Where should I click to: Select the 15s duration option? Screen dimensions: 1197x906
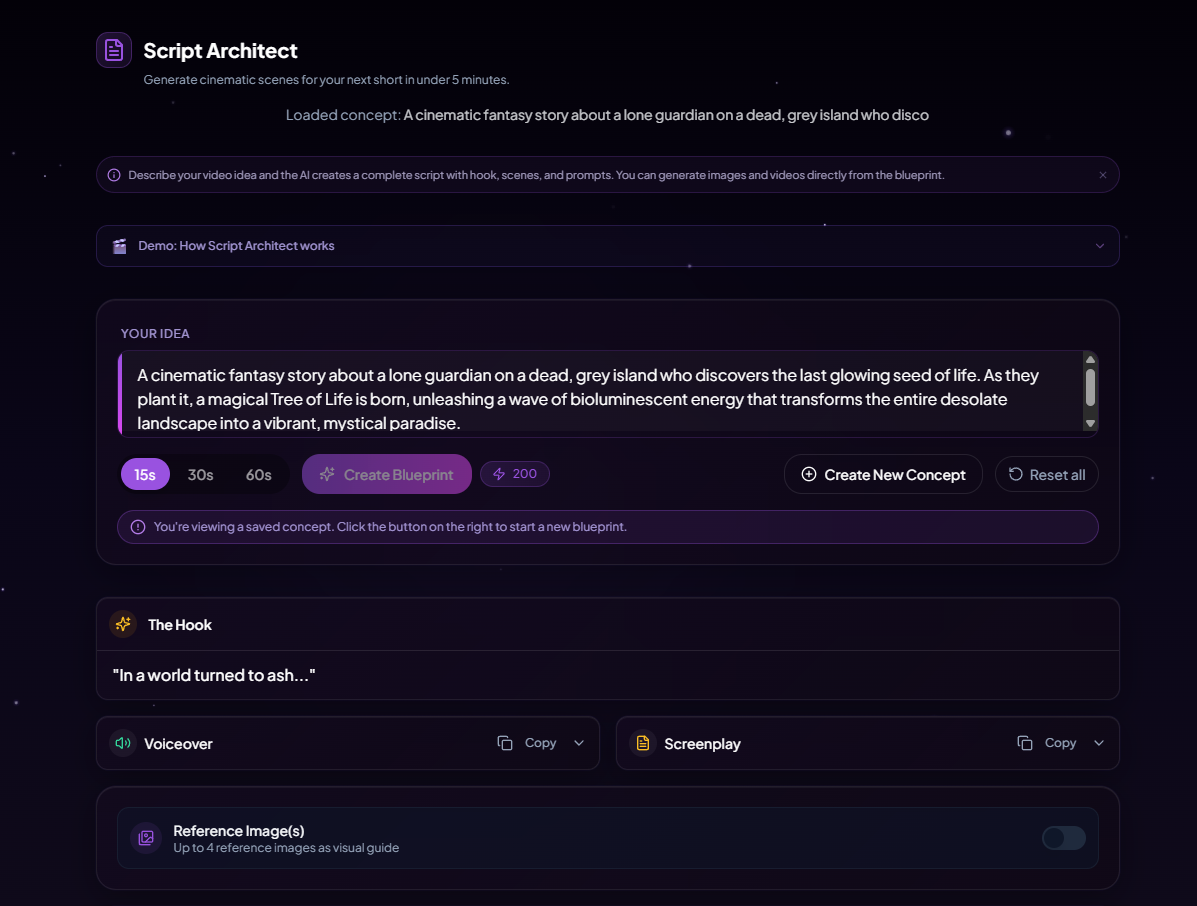145,475
